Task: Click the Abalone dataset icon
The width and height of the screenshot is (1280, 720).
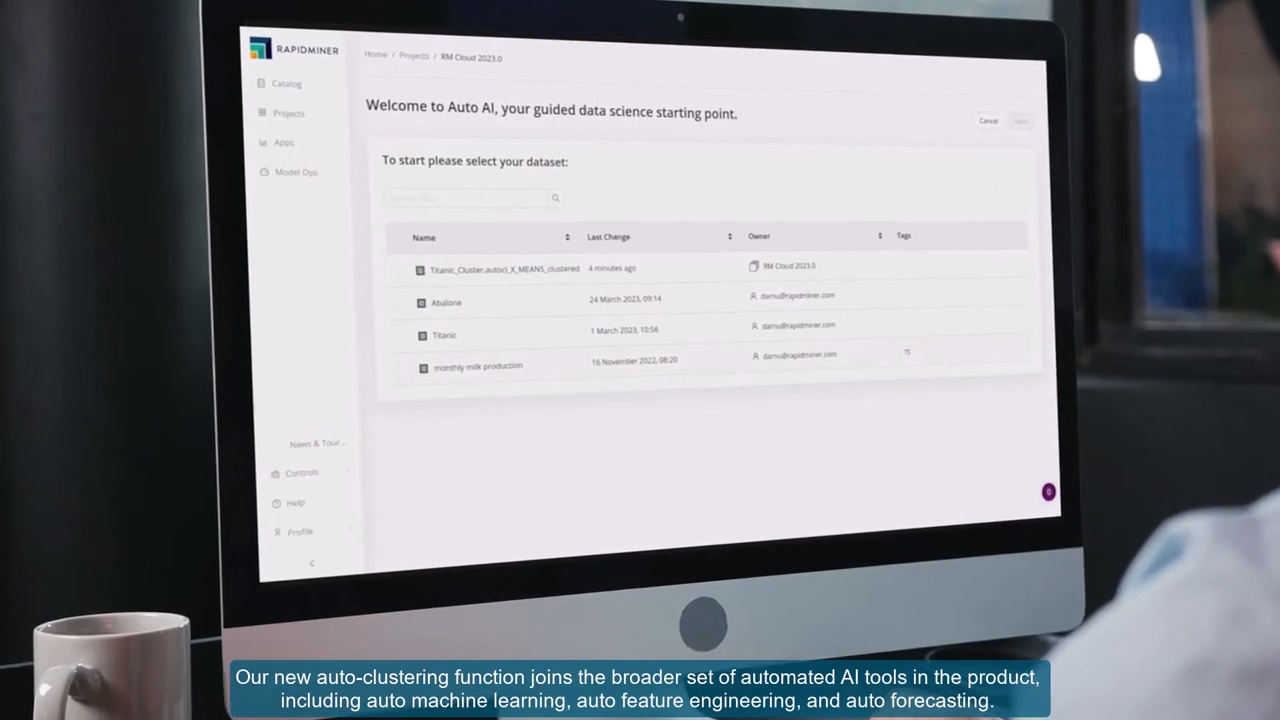Action: pyautogui.click(x=421, y=303)
